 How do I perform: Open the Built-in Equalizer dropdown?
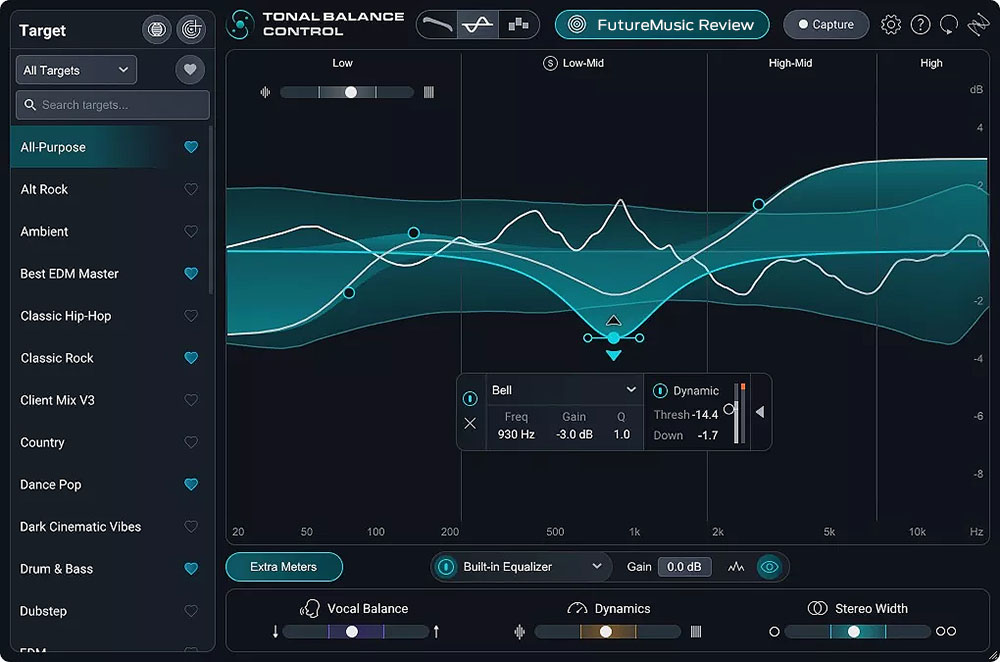(x=520, y=567)
